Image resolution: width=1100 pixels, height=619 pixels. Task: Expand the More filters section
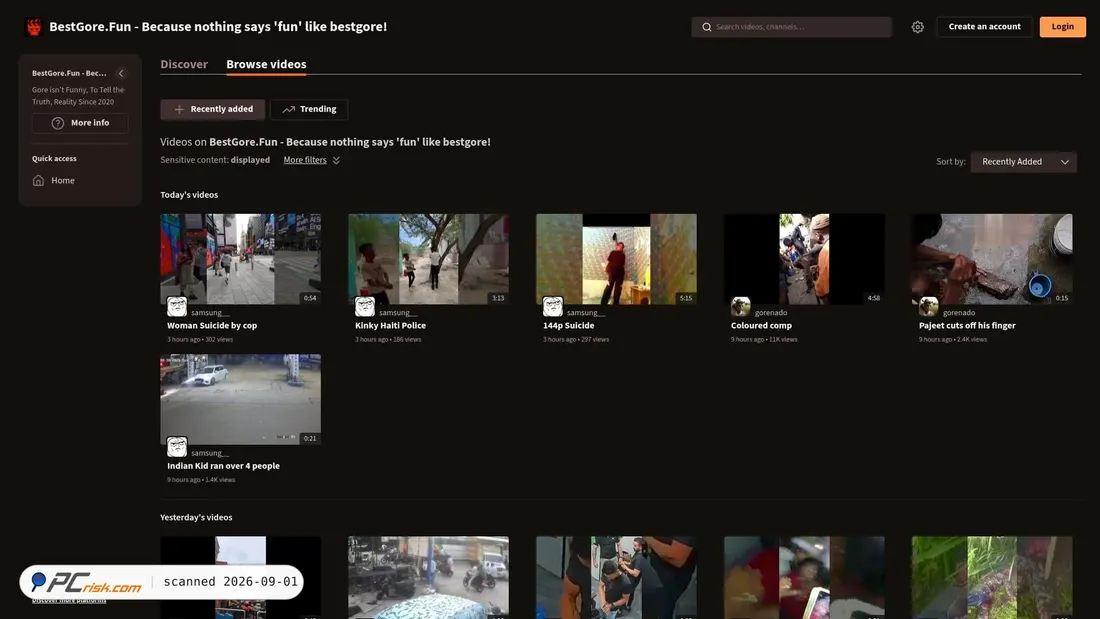coord(311,160)
